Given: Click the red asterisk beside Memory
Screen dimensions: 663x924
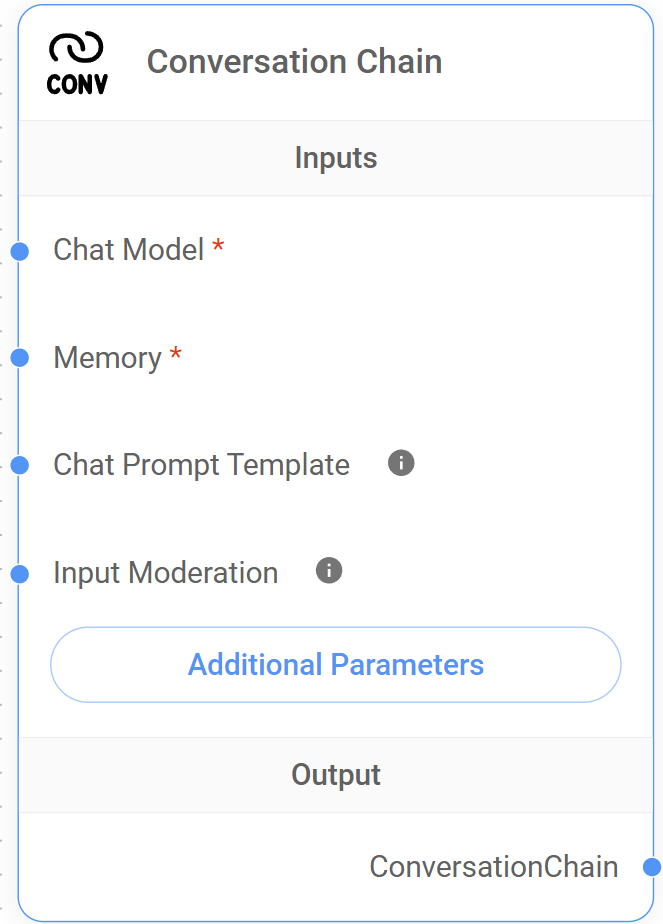Looking at the screenshot, I should pos(176,356).
